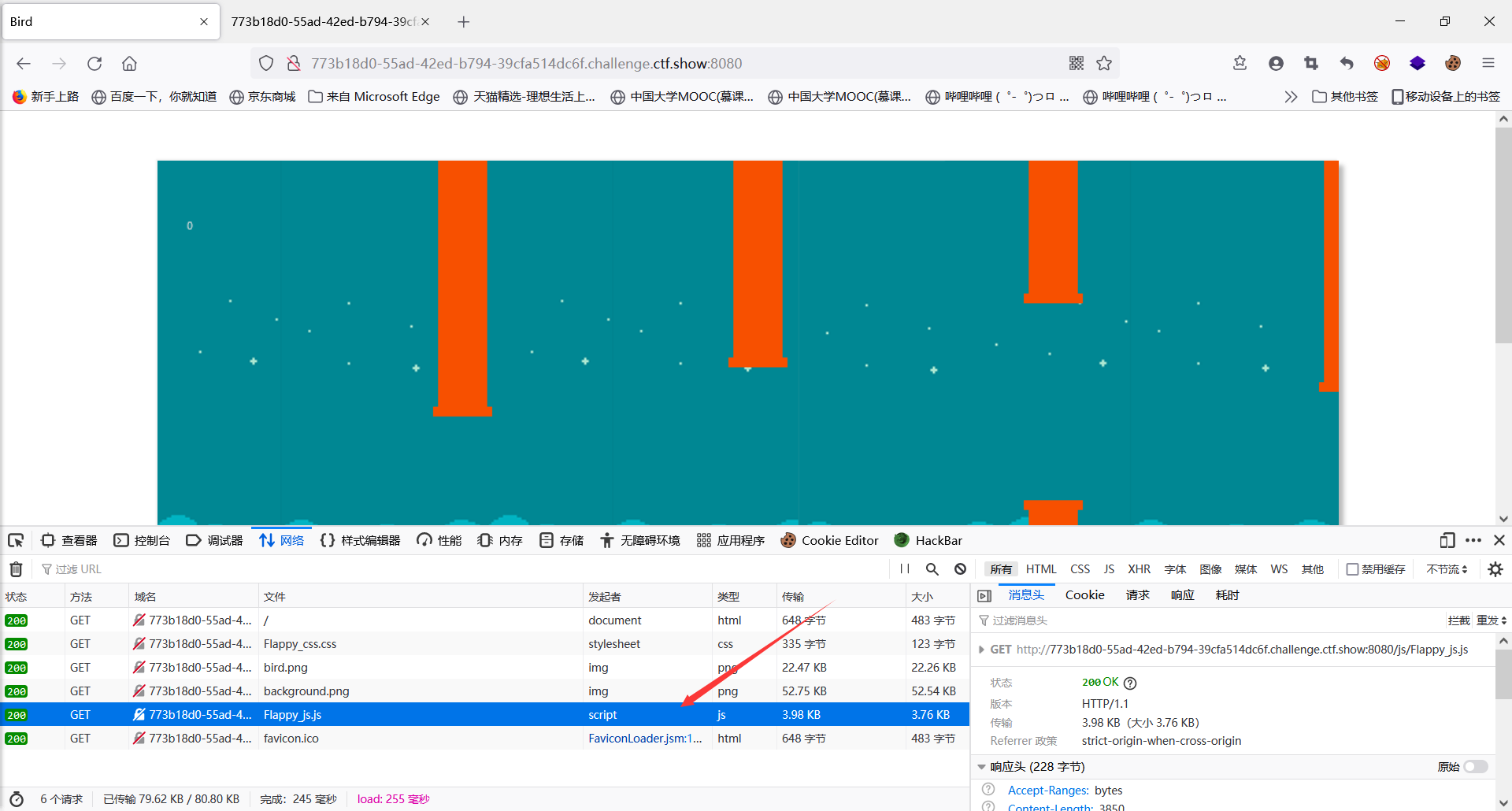Open devtools more options ellipsis
The width and height of the screenshot is (1512, 811).
[x=1473, y=541]
